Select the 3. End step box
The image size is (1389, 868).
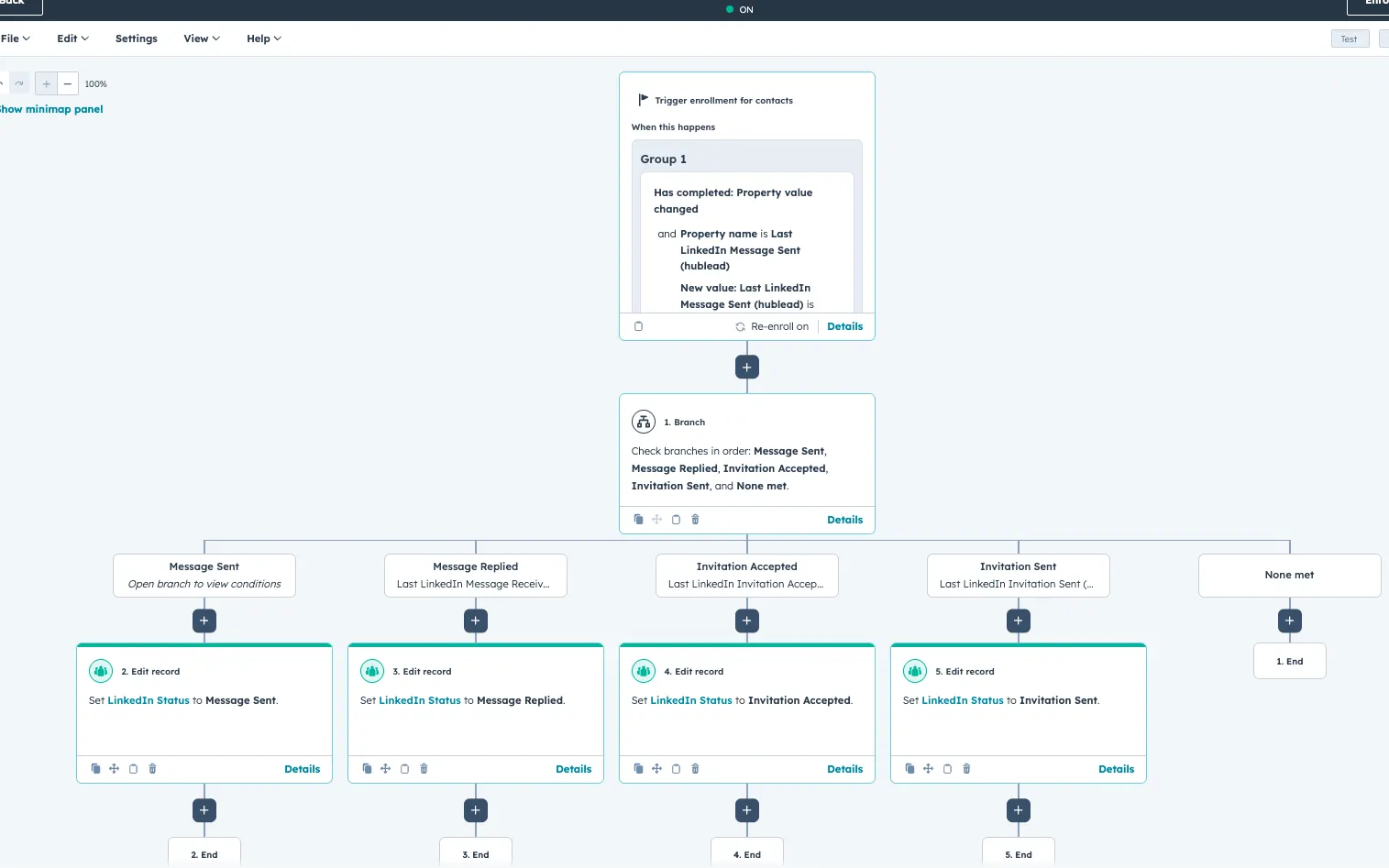(476, 853)
